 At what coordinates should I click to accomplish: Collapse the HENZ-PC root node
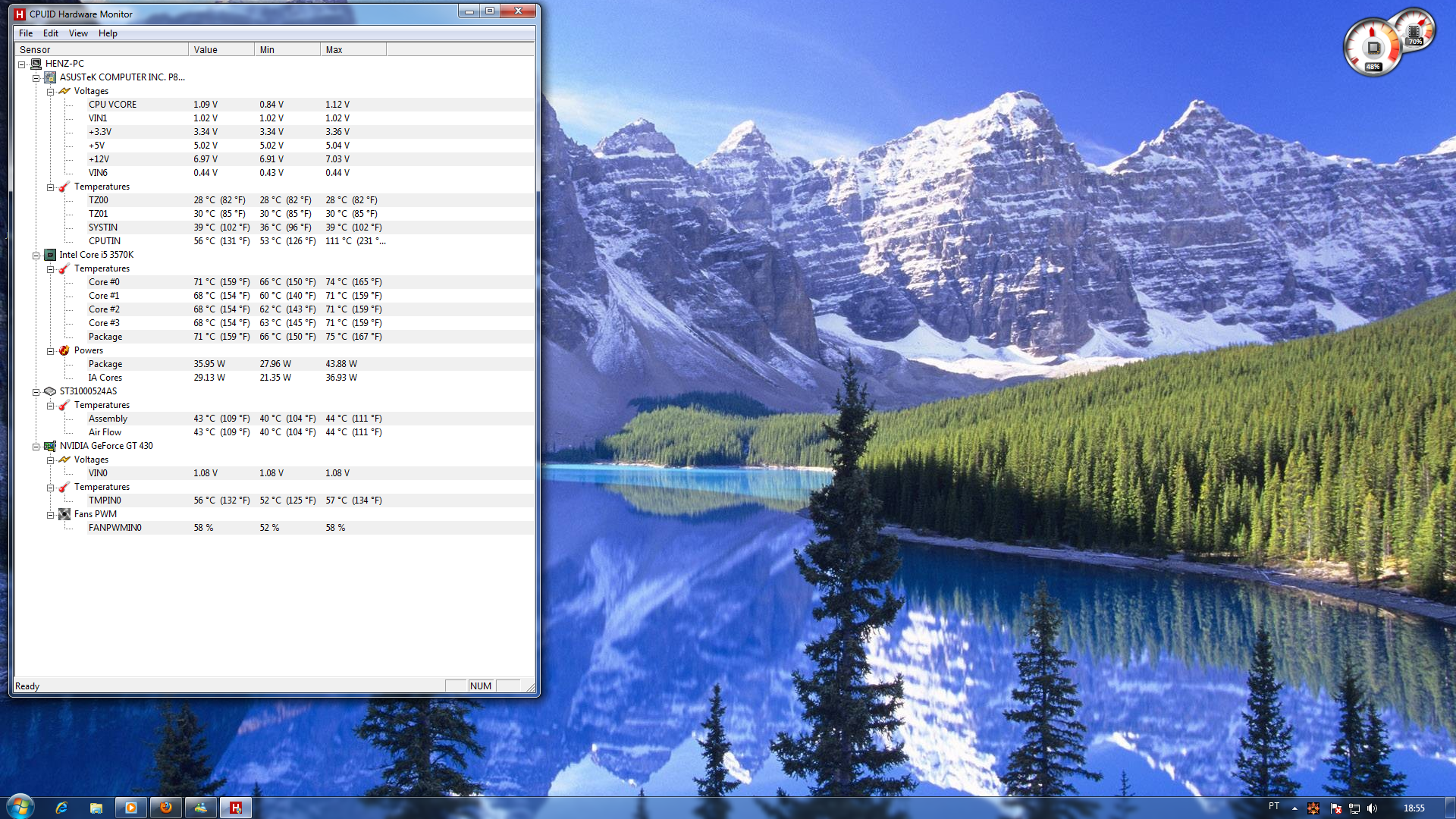22,64
